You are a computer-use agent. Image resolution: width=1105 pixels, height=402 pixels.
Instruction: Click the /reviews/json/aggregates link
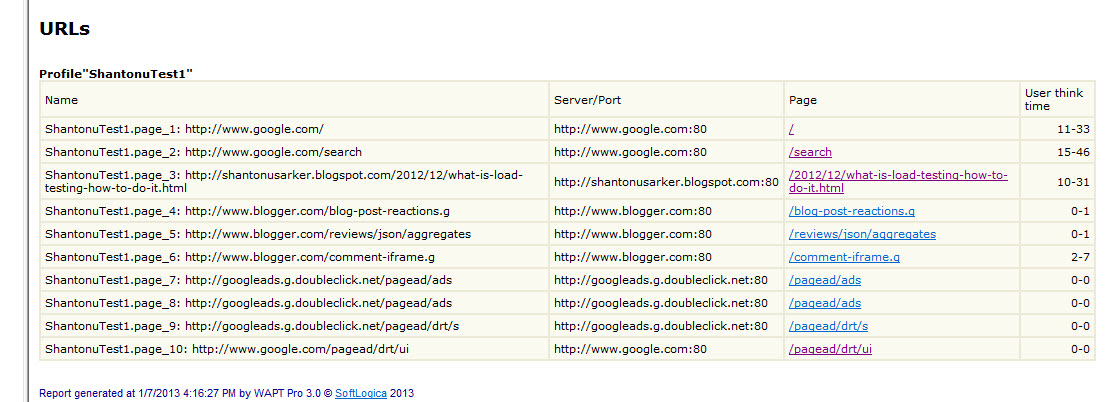click(863, 234)
